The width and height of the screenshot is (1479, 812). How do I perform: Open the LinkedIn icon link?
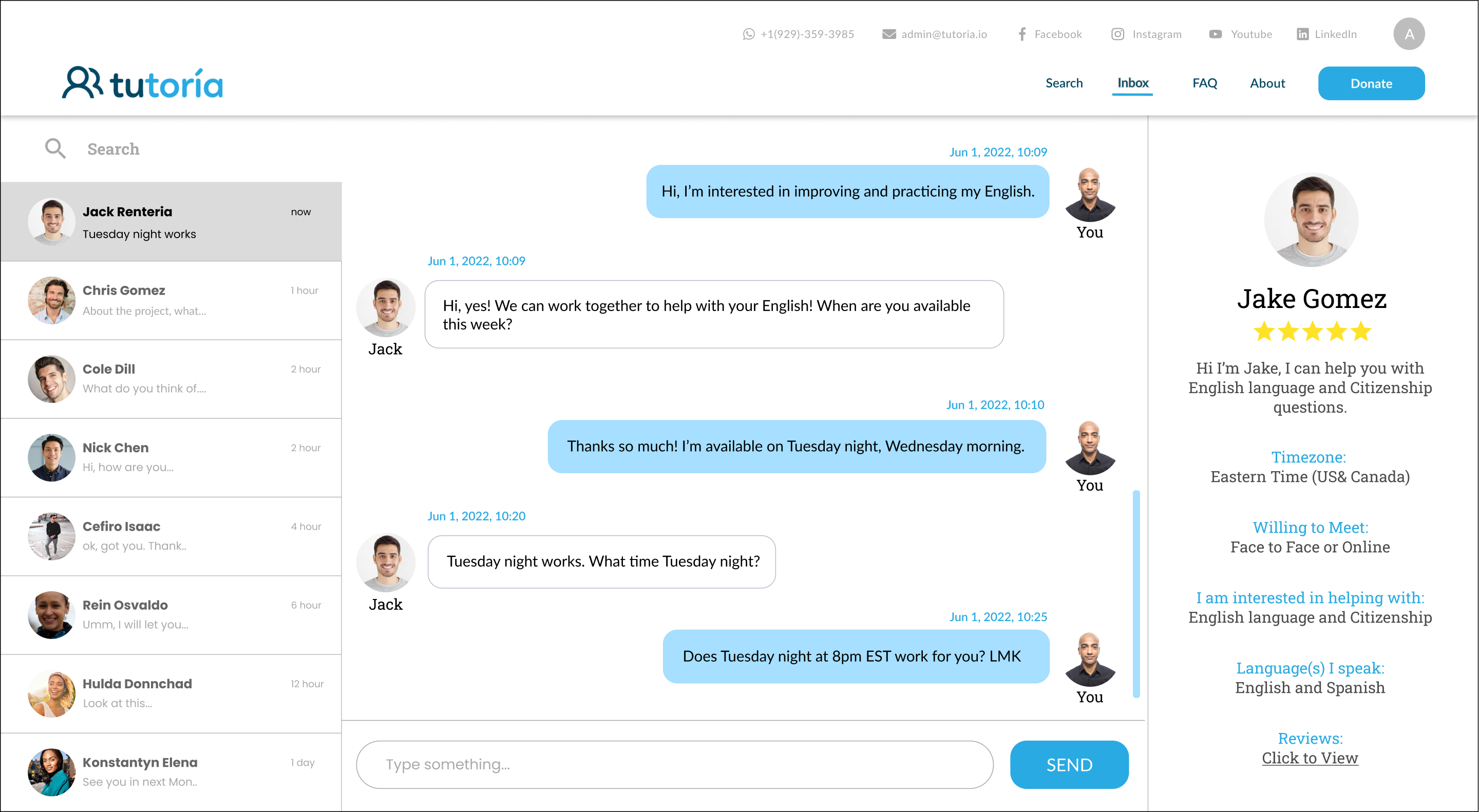tap(1303, 34)
